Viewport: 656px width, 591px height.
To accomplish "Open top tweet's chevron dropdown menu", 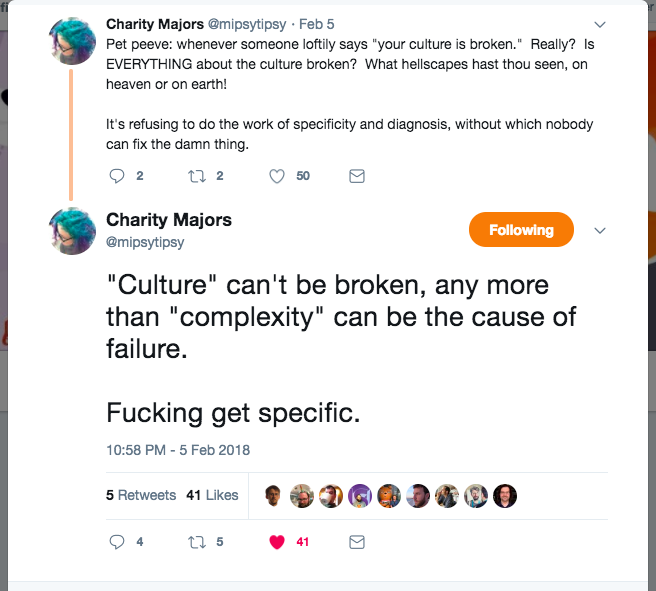I will pyautogui.click(x=600, y=24).
